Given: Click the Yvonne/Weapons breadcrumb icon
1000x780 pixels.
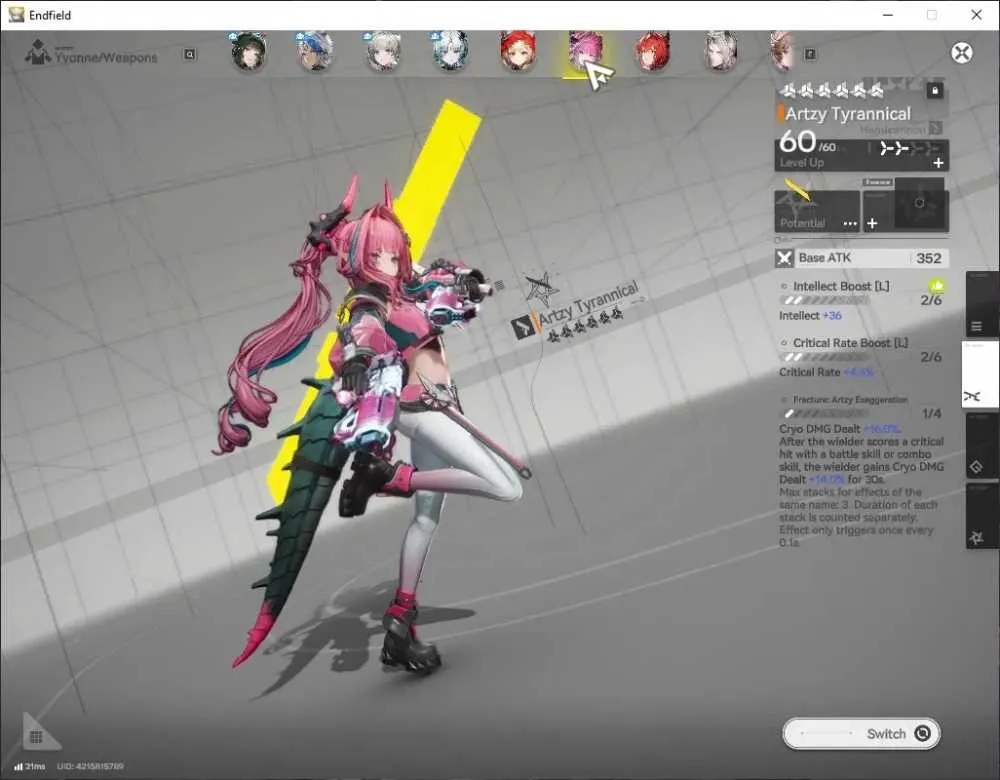Looking at the screenshot, I should pos(38,53).
